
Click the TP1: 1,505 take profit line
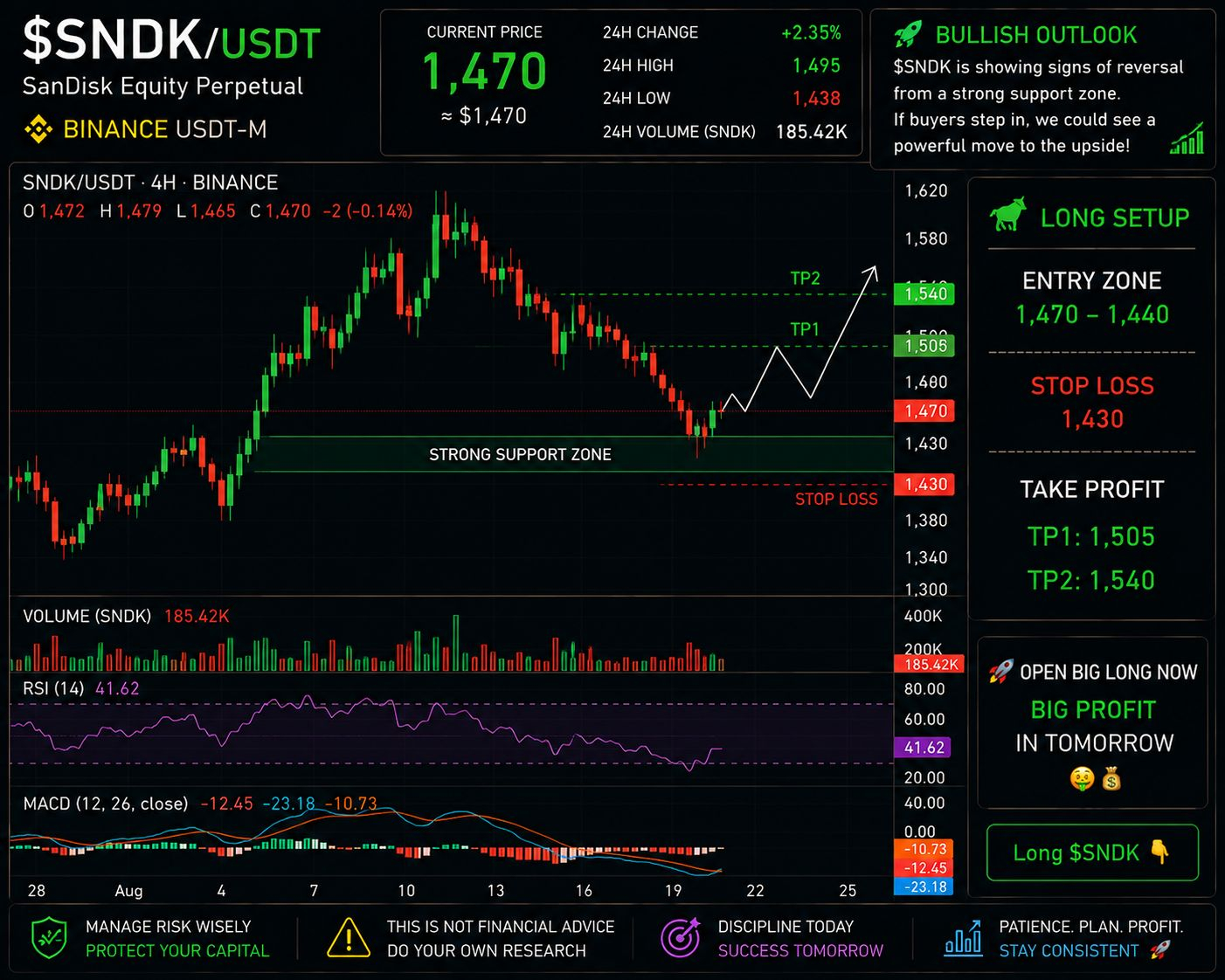click(1091, 536)
